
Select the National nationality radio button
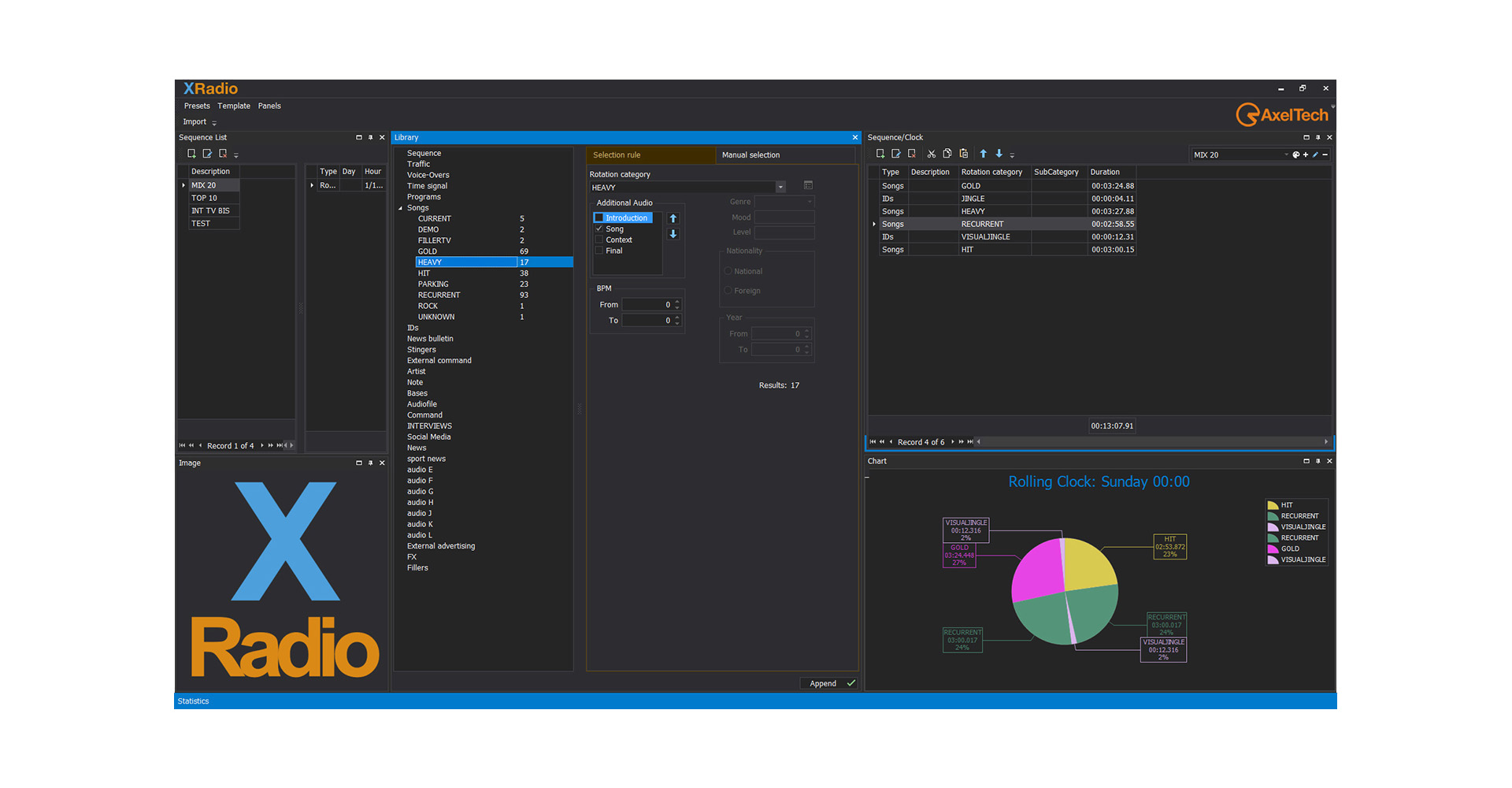click(728, 270)
